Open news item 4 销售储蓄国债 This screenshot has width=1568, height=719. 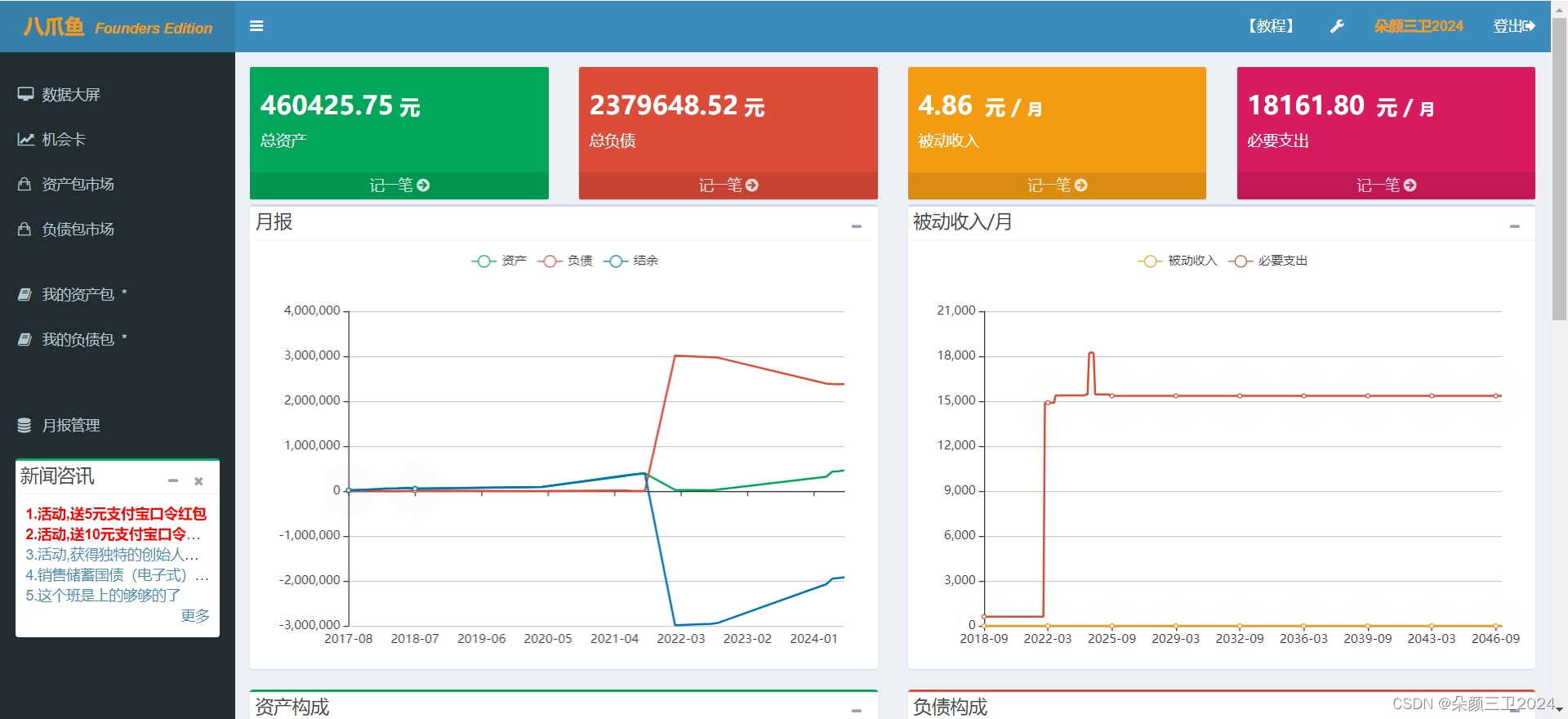(117, 575)
